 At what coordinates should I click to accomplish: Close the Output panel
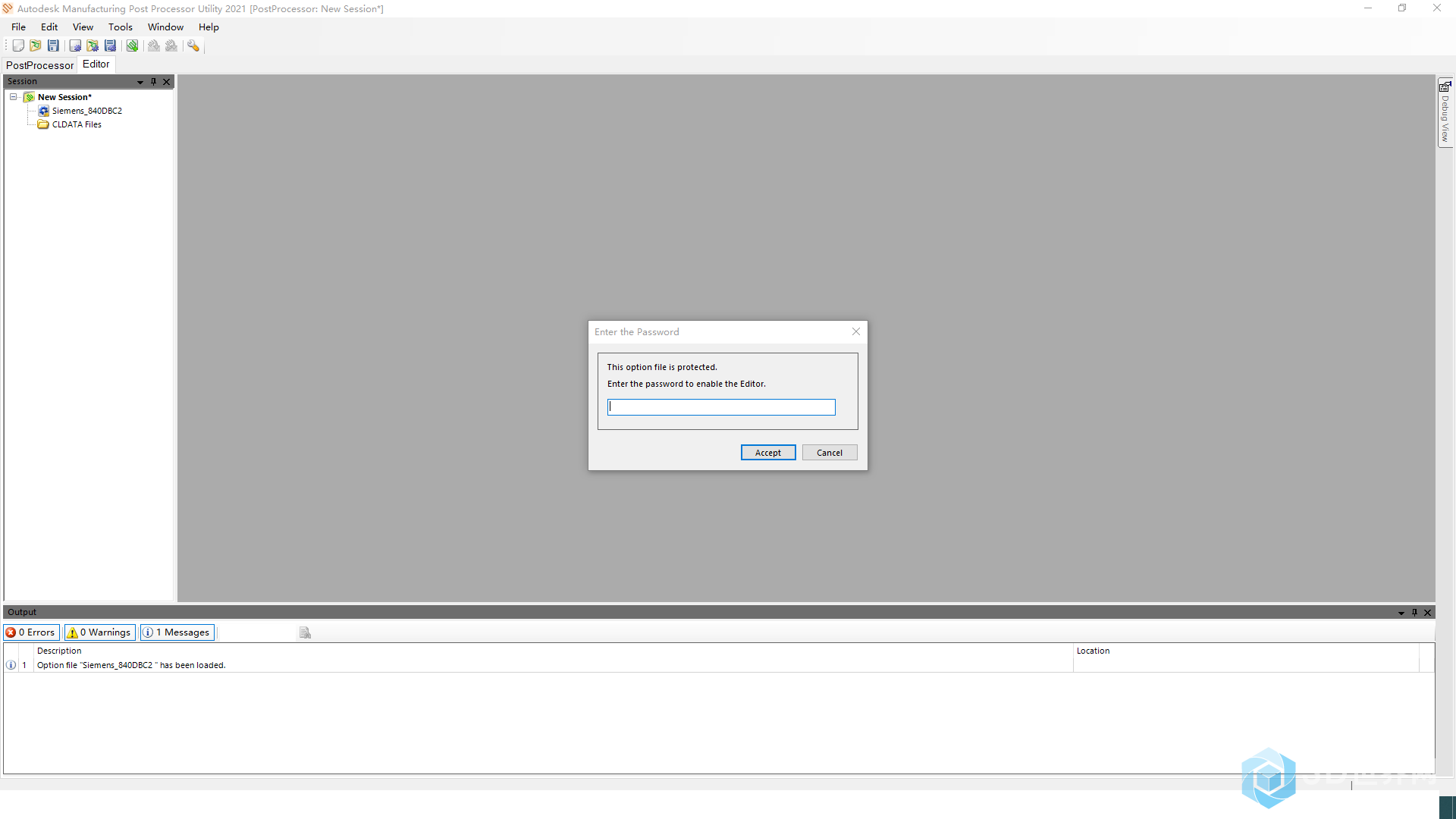pyautogui.click(x=1428, y=613)
